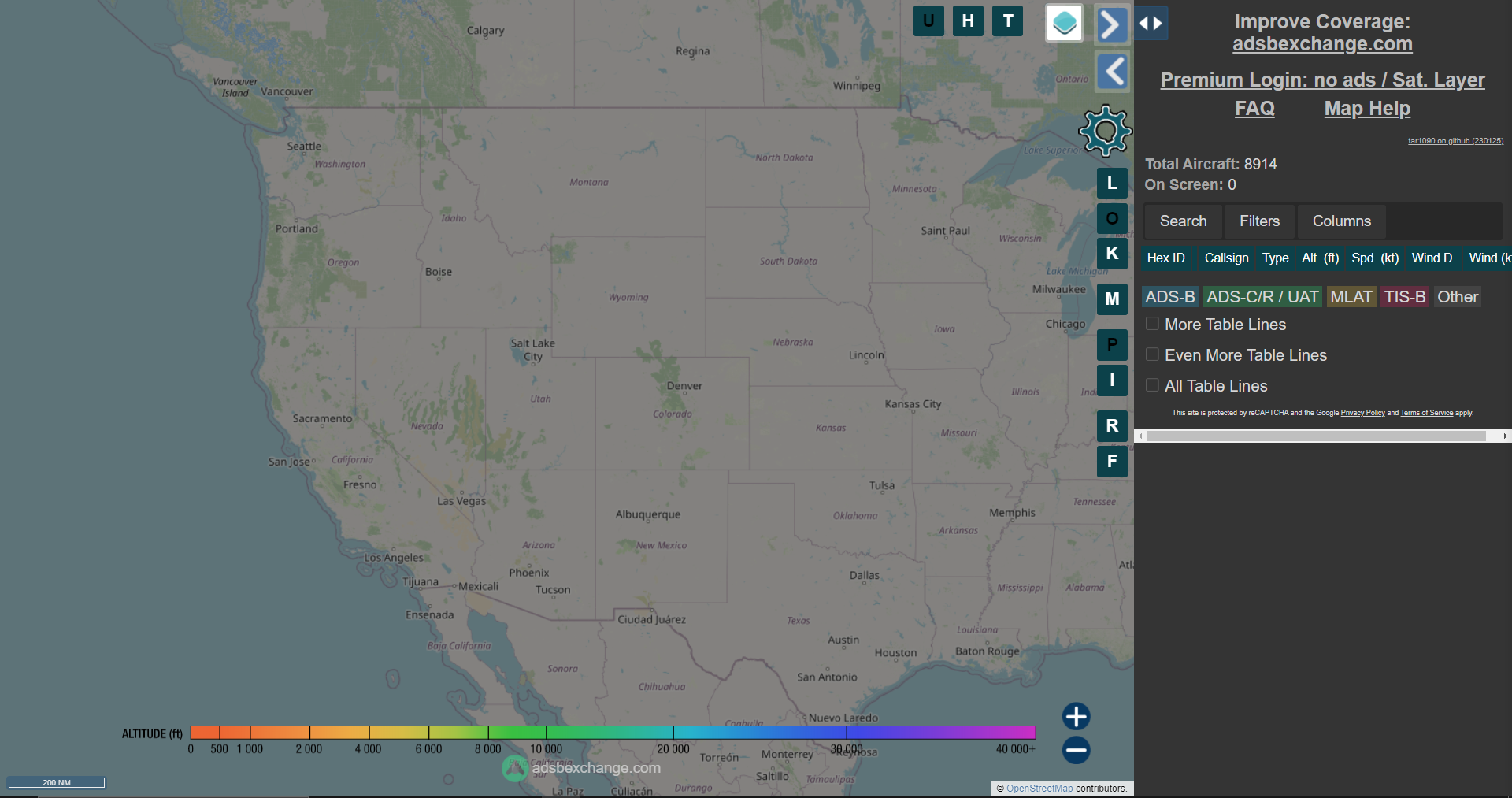Screen dimensions: 1512x798
Task: Click the T map toggle button
Action: [1008, 21]
